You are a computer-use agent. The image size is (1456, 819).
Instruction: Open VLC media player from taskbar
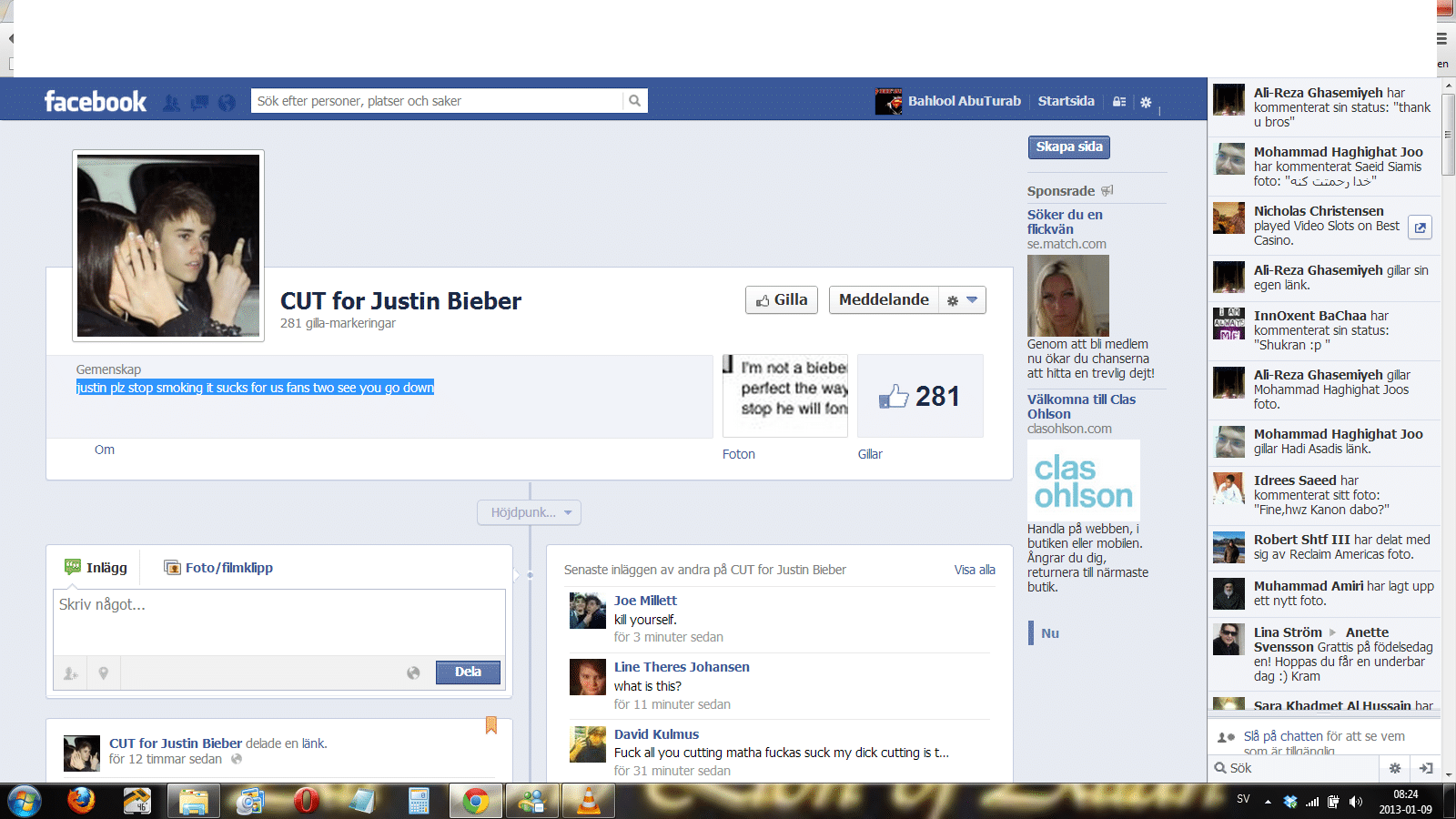(x=589, y=801)
